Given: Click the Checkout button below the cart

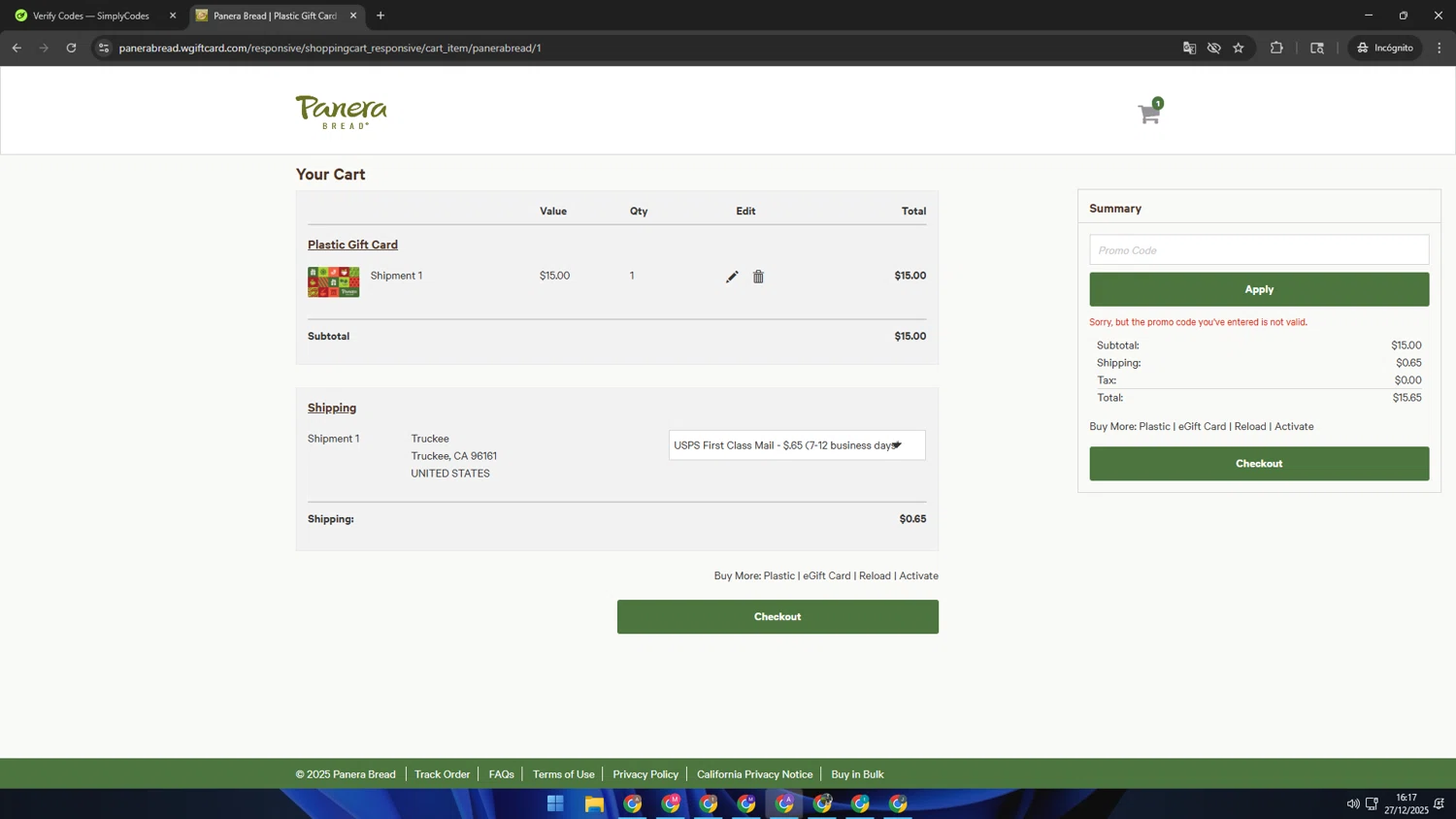Looking at the screenshot, I should point(778,617).
